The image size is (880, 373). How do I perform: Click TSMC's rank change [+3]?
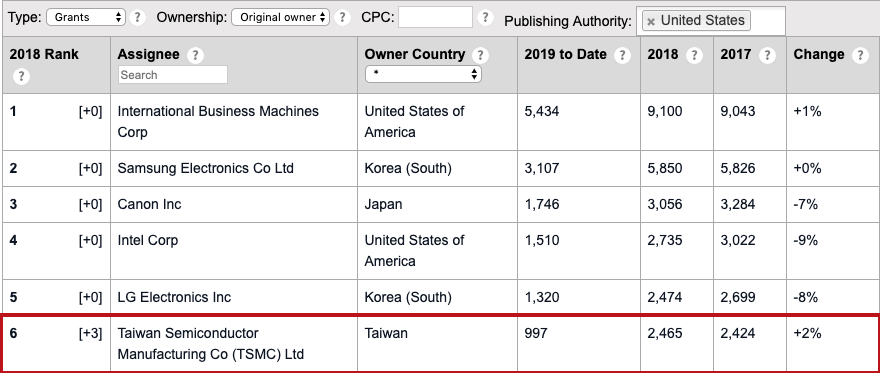click(x=90, y=333)
